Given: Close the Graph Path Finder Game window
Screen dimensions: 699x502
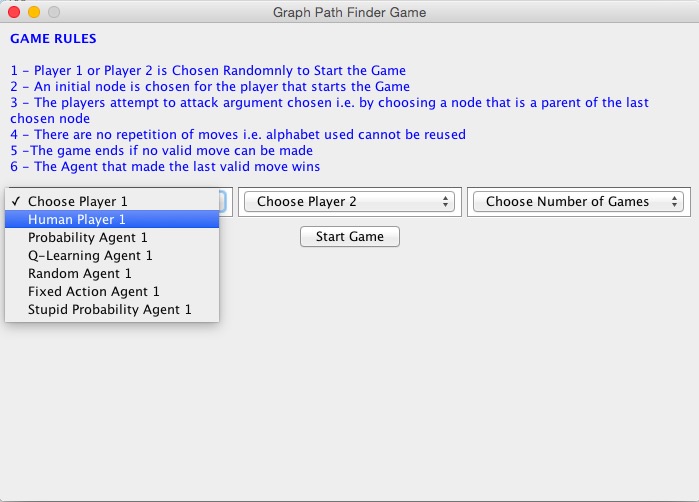Looking at the screenshot, I should click(13, 13).
